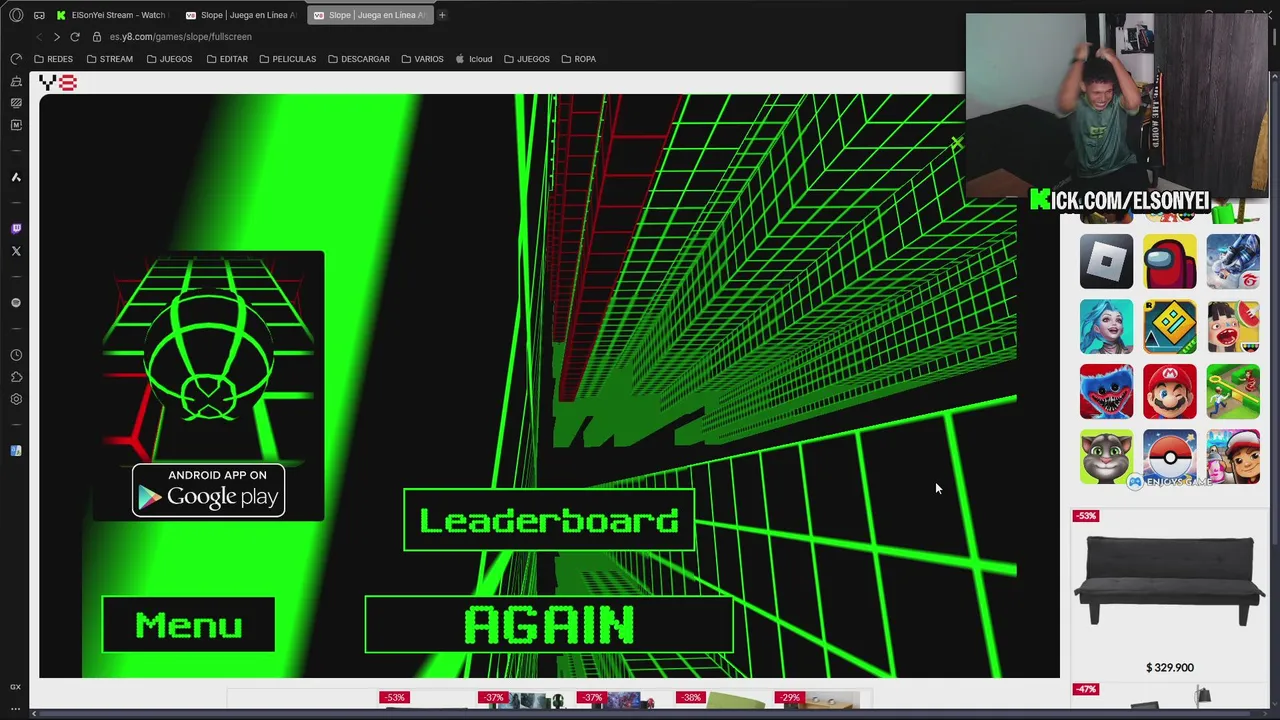1280x720 pixels.
Task: Open the GX Cleaner sidebar icon
Action: pyautogui.click(x=16, y=81)
